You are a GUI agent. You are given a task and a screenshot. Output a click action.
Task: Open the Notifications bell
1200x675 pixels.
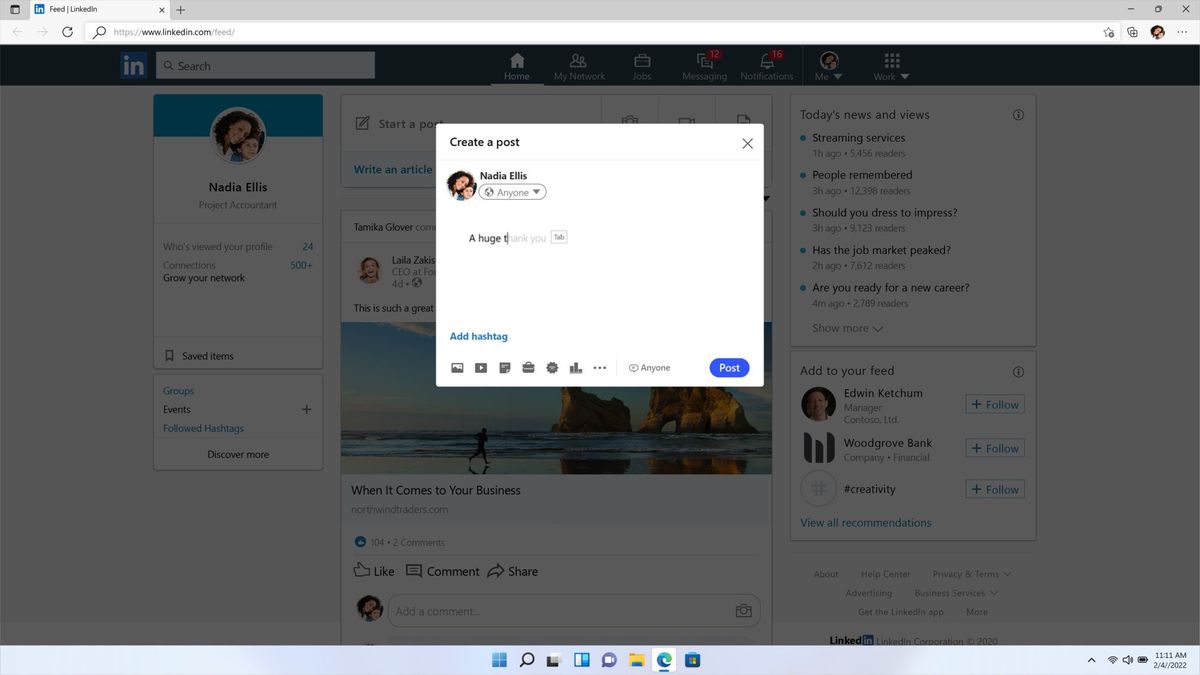[x=765, y=64]
